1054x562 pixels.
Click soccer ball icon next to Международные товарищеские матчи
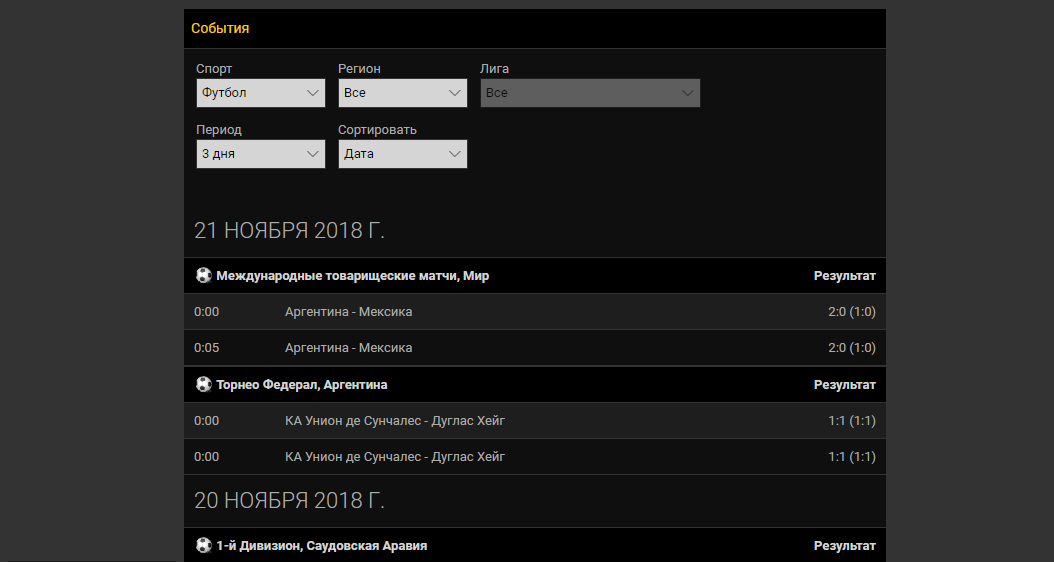204,275
